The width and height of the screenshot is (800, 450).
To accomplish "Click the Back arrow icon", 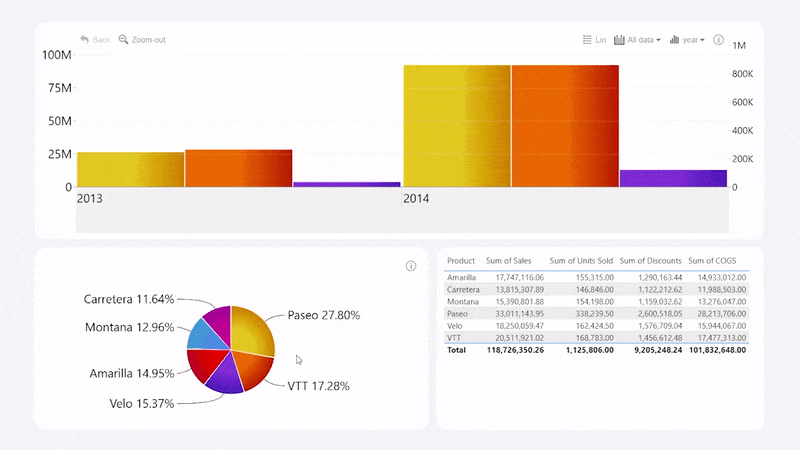I will [85, 39].
